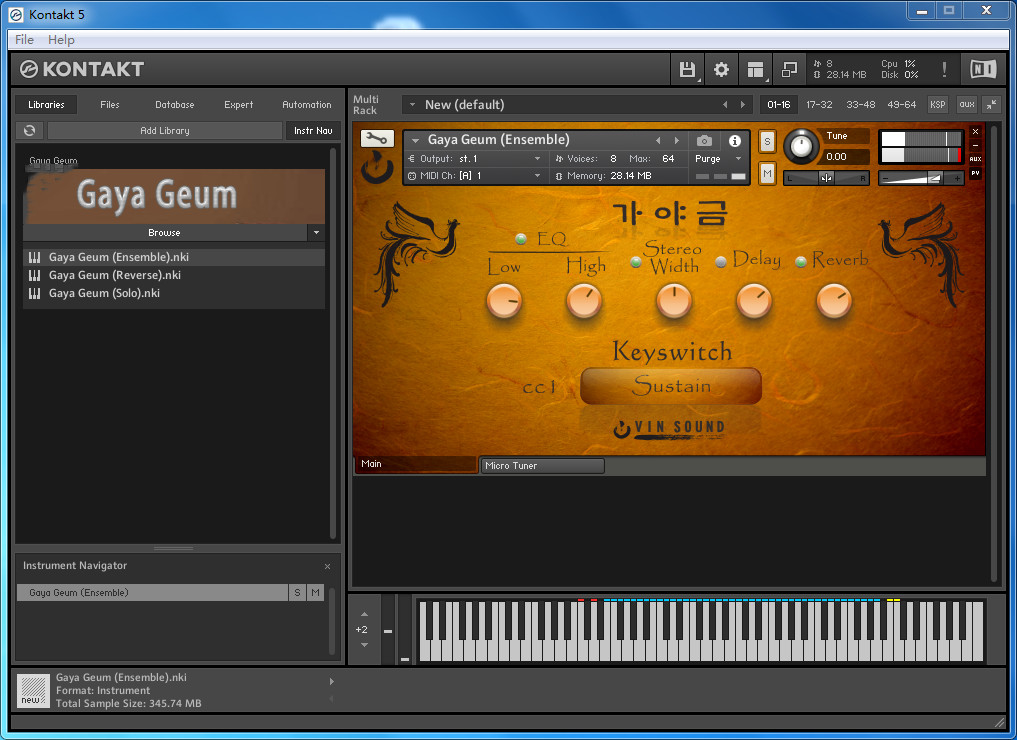Toggle the aux outputs view button
The image size is (1017, 740).
tap(967, 104)
